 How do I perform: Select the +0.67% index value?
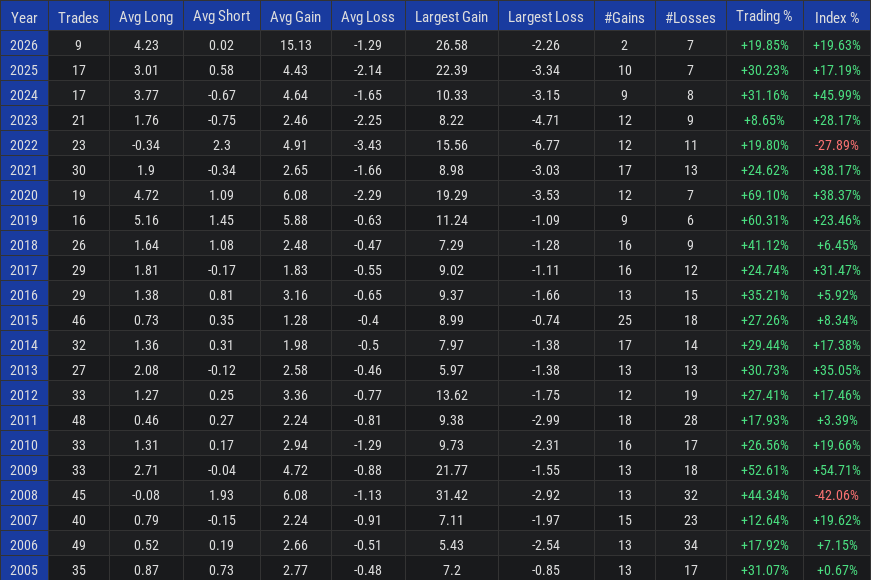point(837,570)
